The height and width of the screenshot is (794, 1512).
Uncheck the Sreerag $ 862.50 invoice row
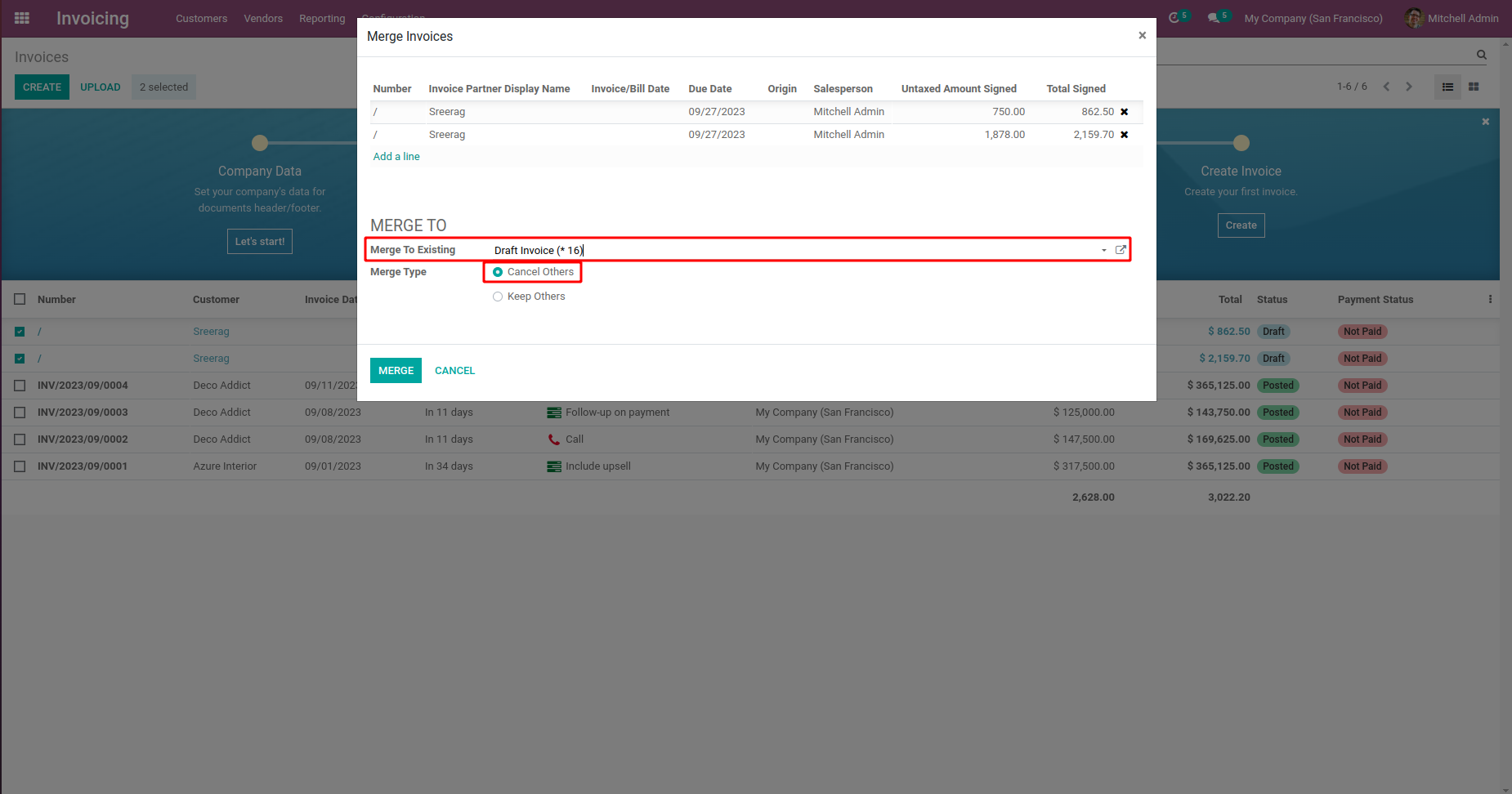[x=20, y=332]
